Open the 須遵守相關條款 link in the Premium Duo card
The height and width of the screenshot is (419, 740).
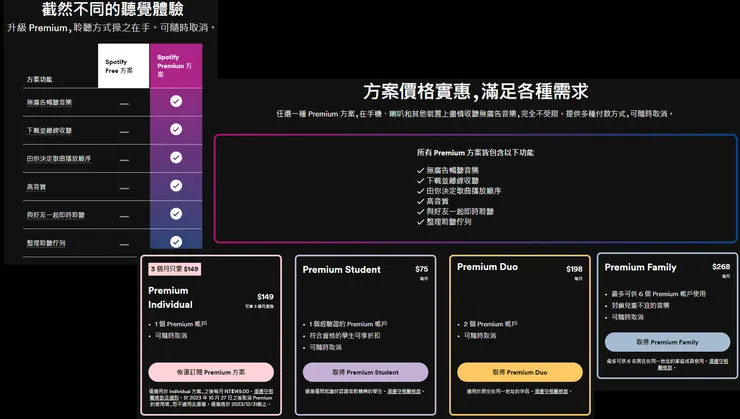tap(551, 391)
